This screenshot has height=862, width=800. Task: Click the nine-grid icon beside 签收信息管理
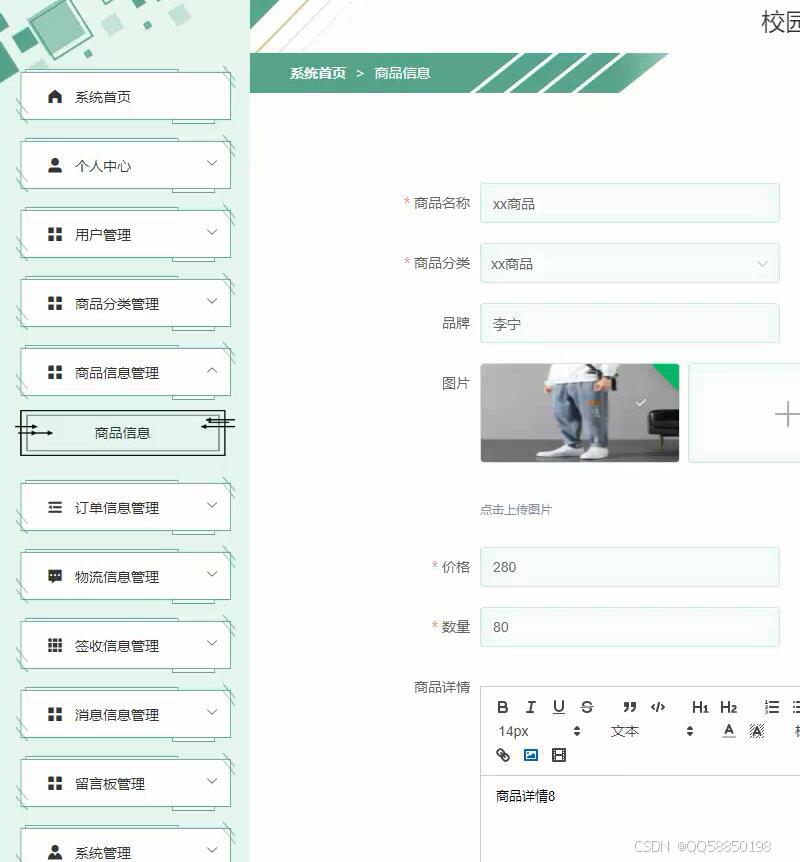[x=55, y=645]
